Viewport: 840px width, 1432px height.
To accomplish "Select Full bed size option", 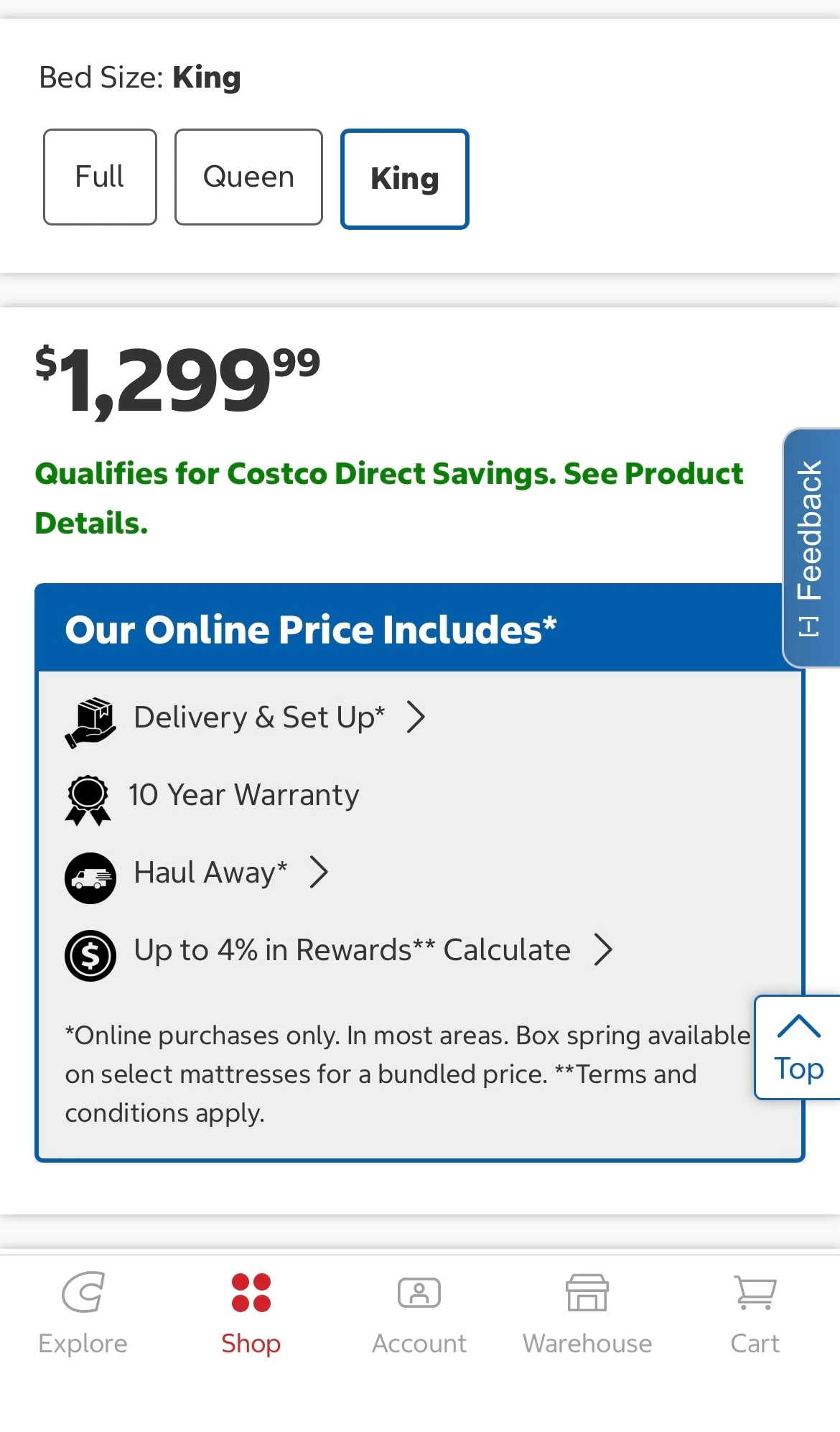I will point(100,177).
